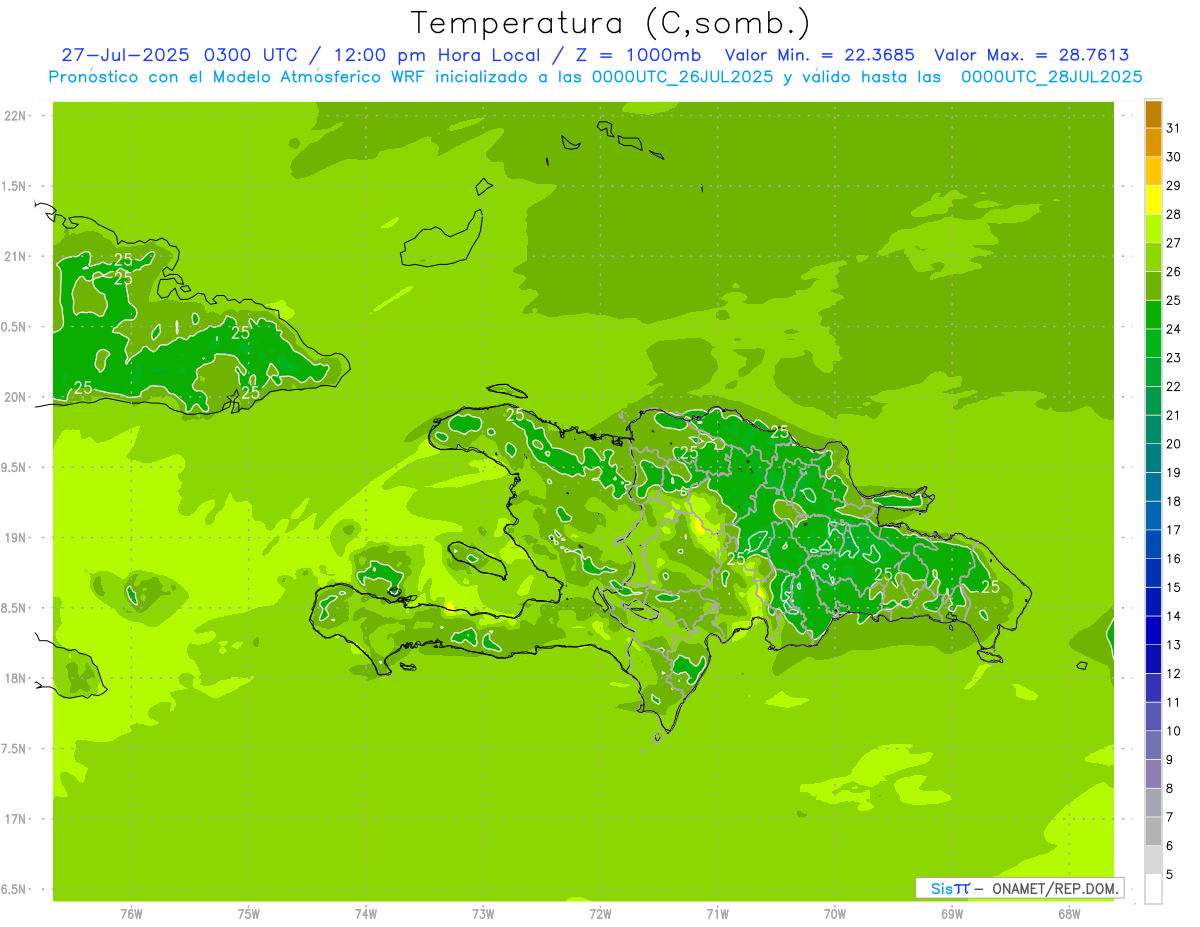Click the '73W' longitude axis label
Image resolution: width=1200 pixels, height=927 pixels.
483,914
